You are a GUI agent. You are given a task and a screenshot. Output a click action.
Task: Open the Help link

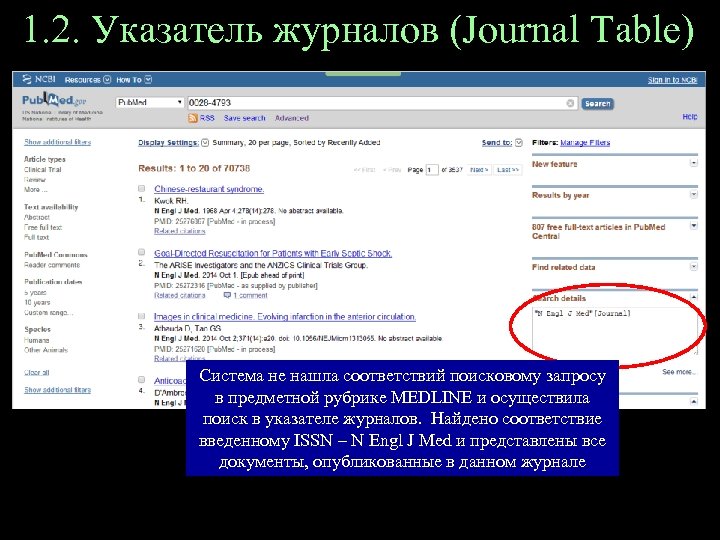(690, 117)
